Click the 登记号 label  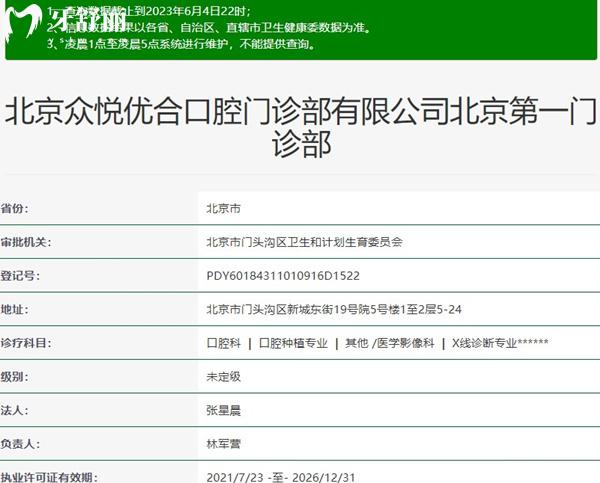tap(20, 276)
